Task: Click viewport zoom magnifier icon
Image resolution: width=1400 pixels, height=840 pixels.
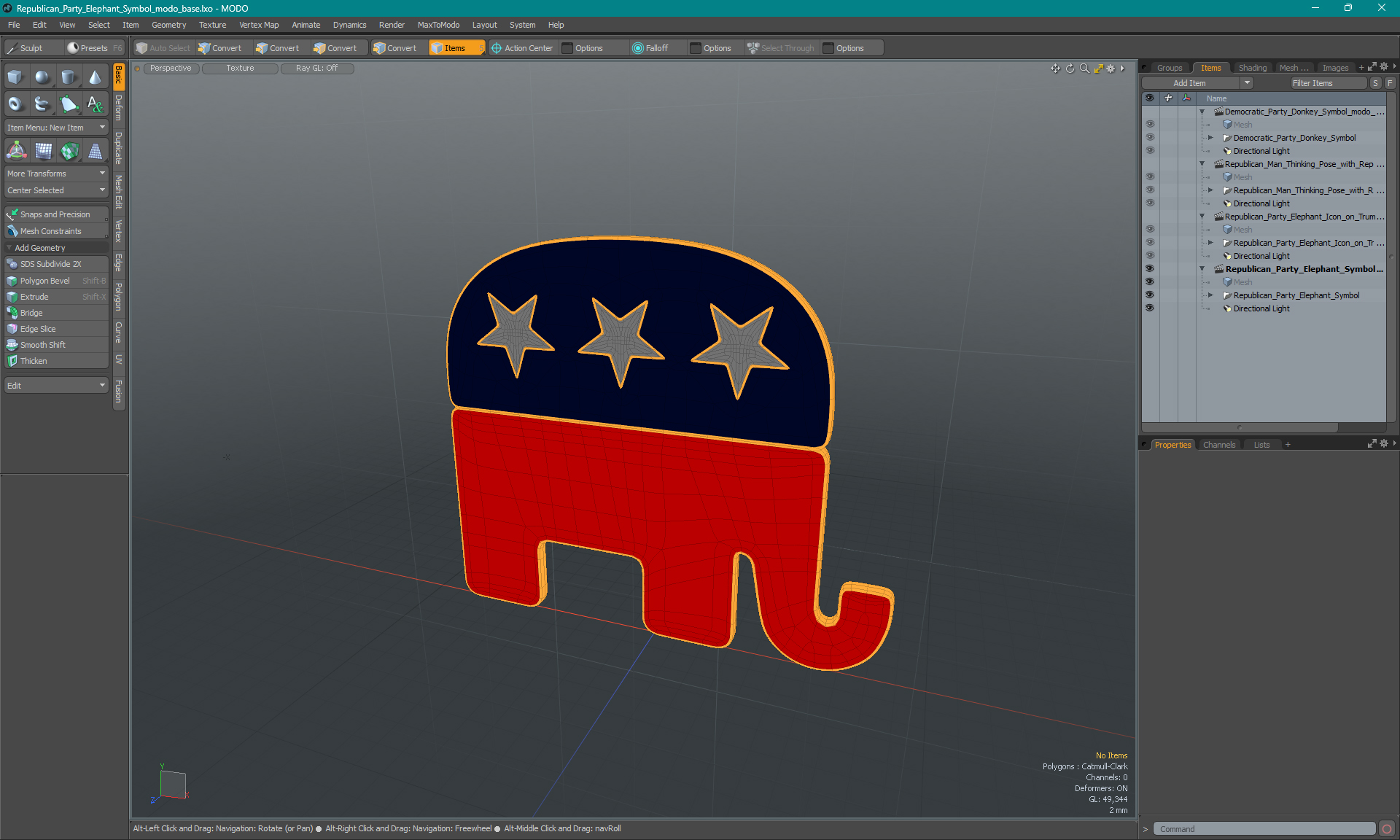Action: click(x=1084, y=69)
